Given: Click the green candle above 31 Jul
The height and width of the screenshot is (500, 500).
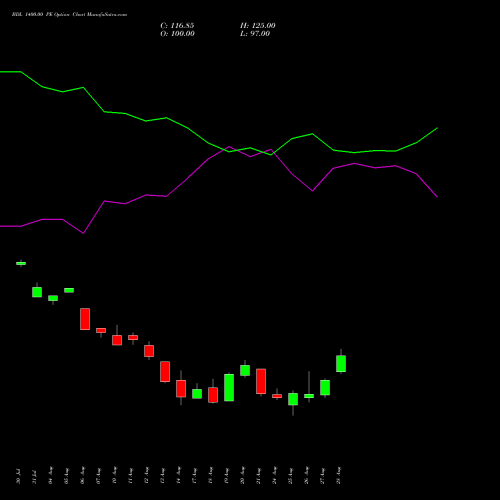Looking at the screenshot, I should (x=37, y=292).
